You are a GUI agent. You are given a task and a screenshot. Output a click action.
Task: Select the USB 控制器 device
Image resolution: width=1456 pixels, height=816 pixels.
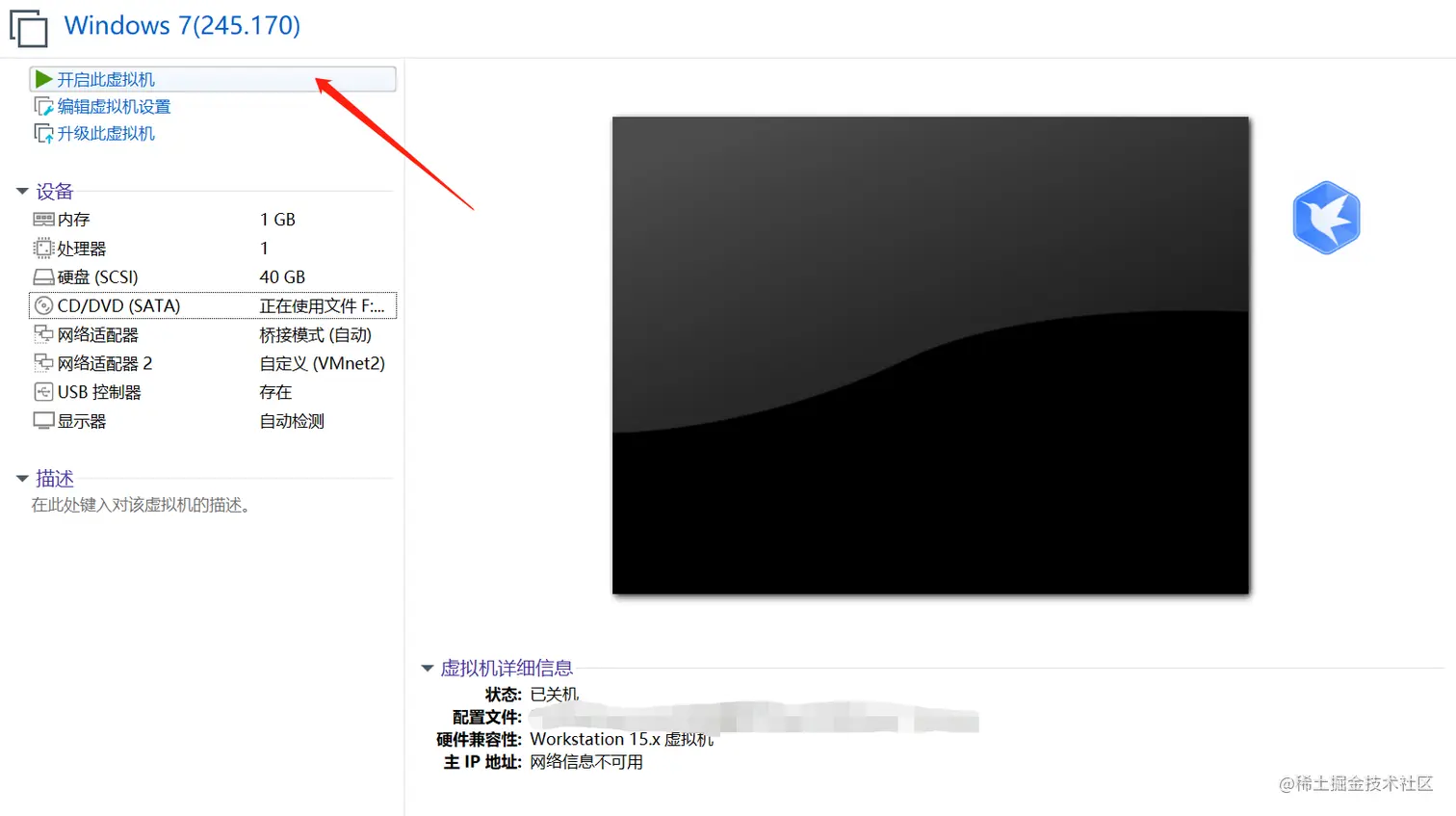(97, 391)
